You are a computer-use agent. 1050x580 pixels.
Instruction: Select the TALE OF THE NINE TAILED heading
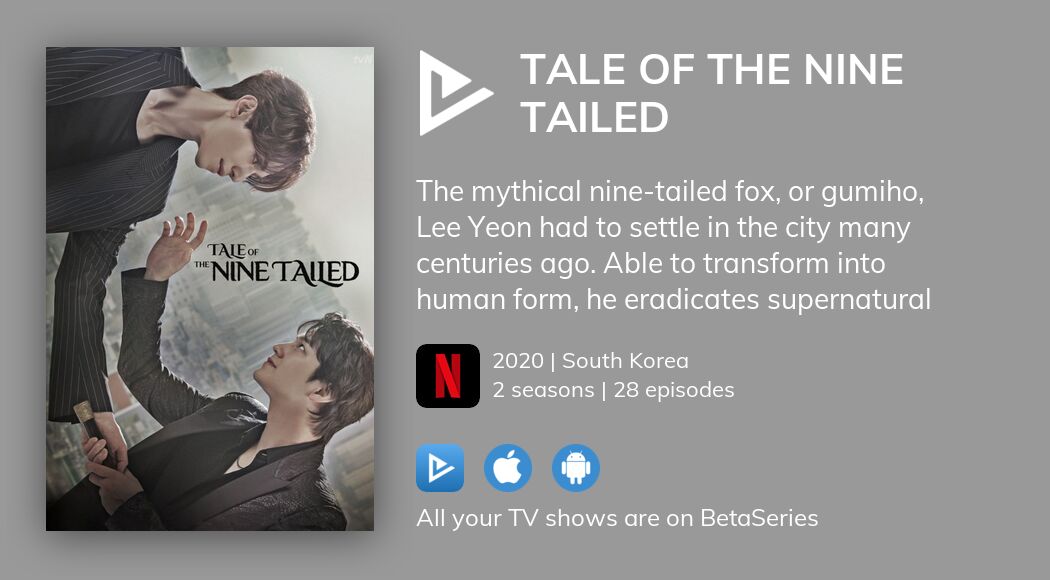pyautogui.click(x=711, y=93)
